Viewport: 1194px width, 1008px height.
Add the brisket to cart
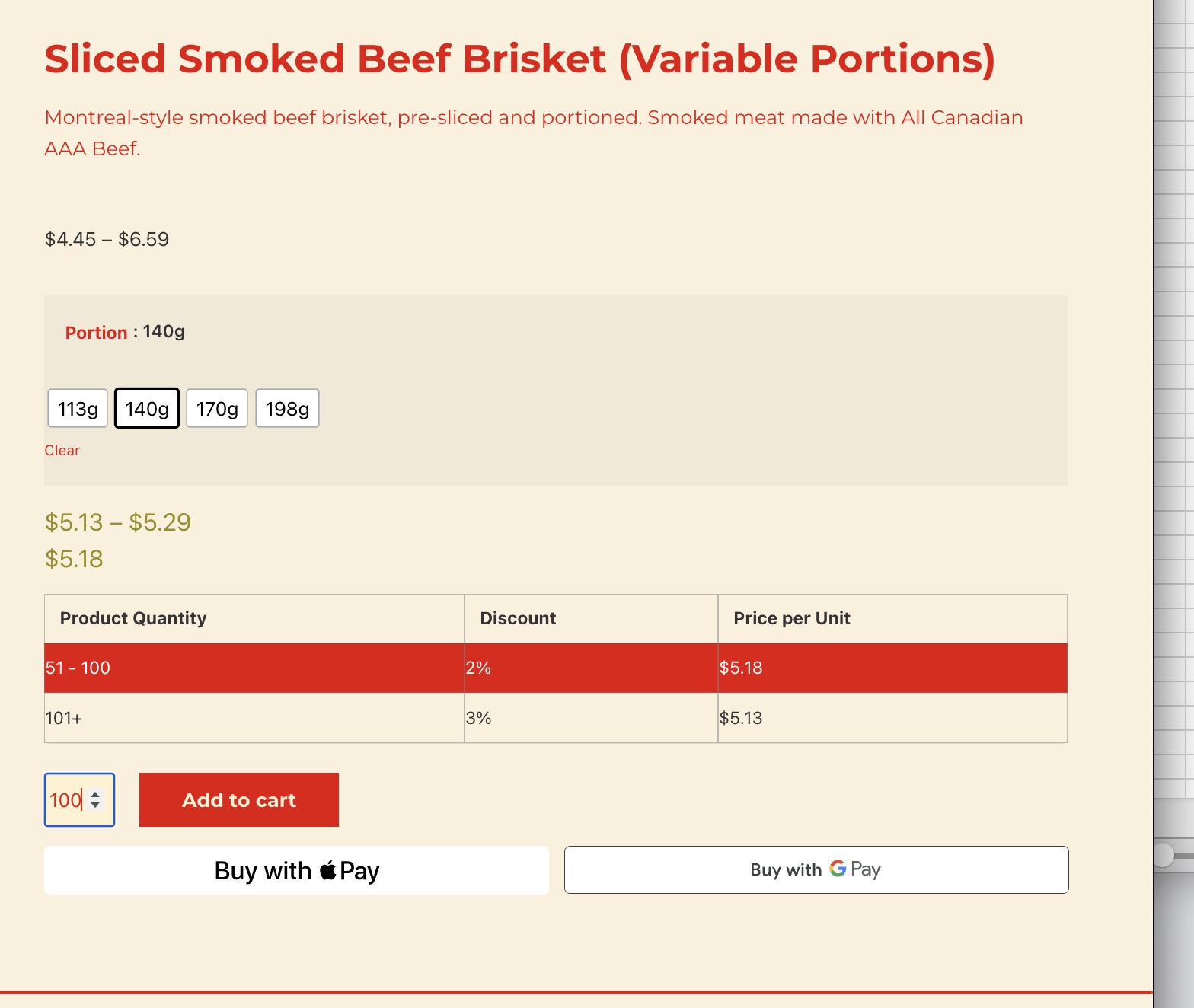(239, 799)
